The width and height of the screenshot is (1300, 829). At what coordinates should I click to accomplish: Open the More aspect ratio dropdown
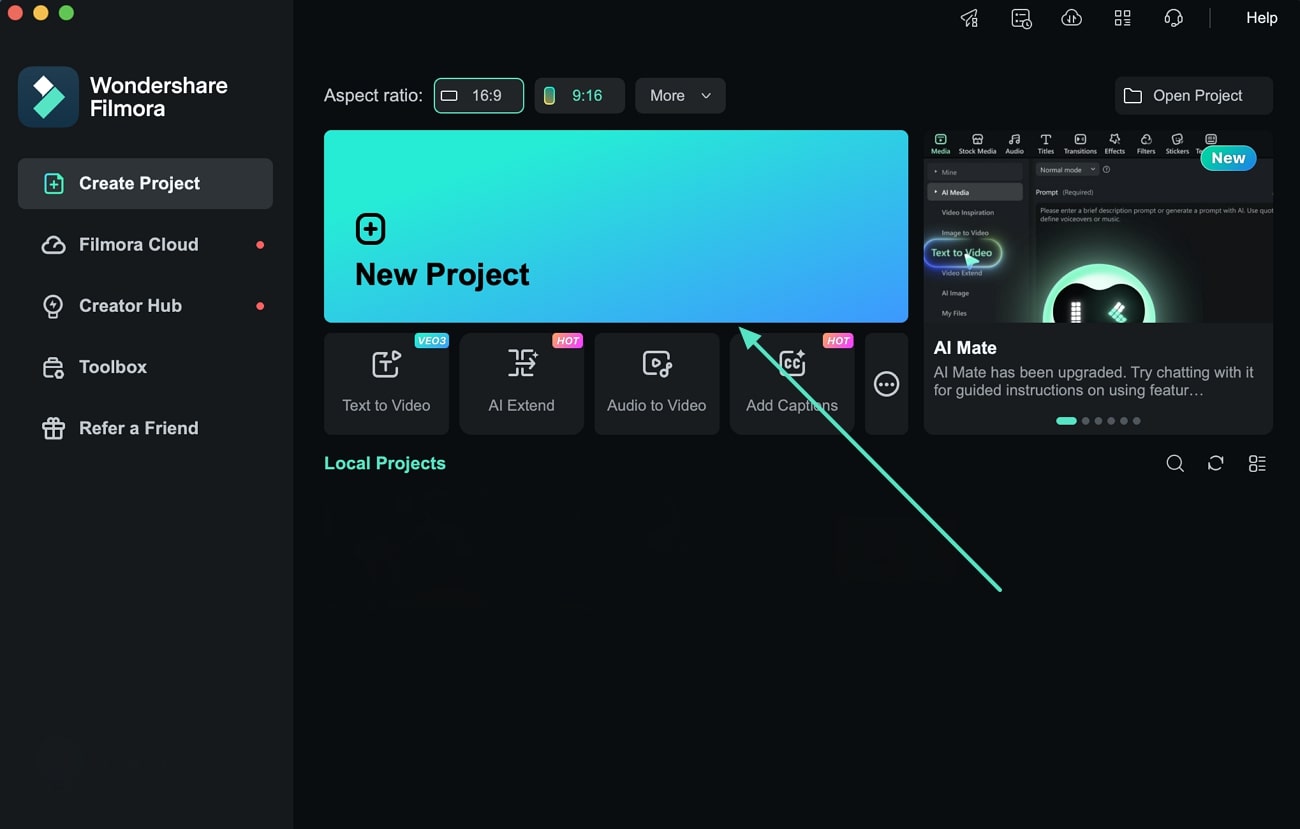tap(680, 95)
